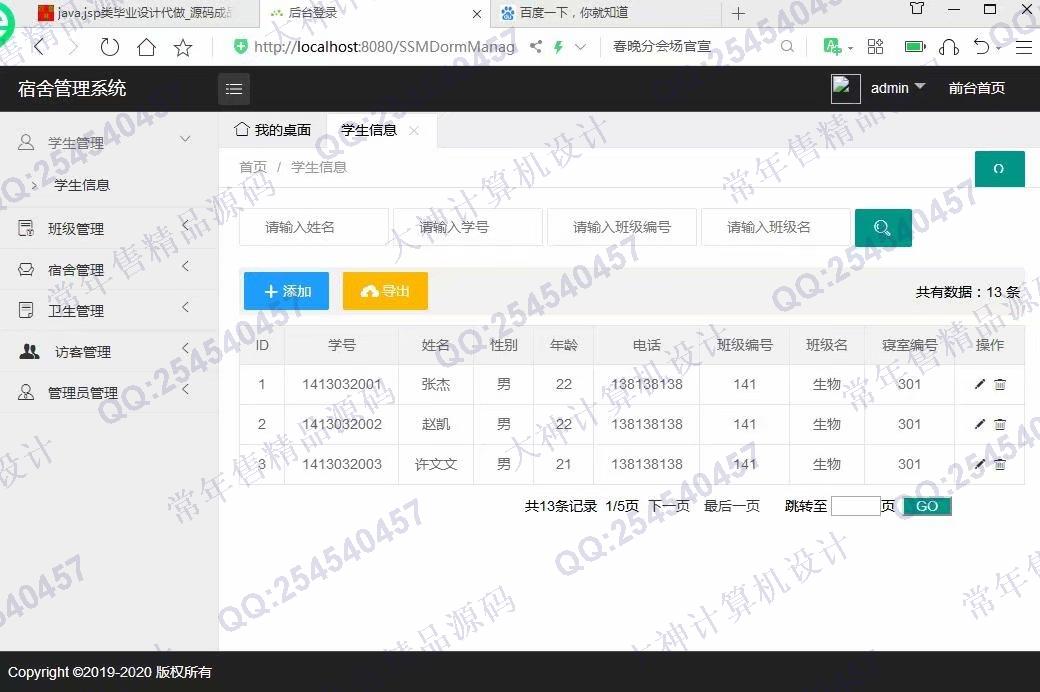Go to 下一页 in pagination
The image size is (1040, 692).
[668, 506]
